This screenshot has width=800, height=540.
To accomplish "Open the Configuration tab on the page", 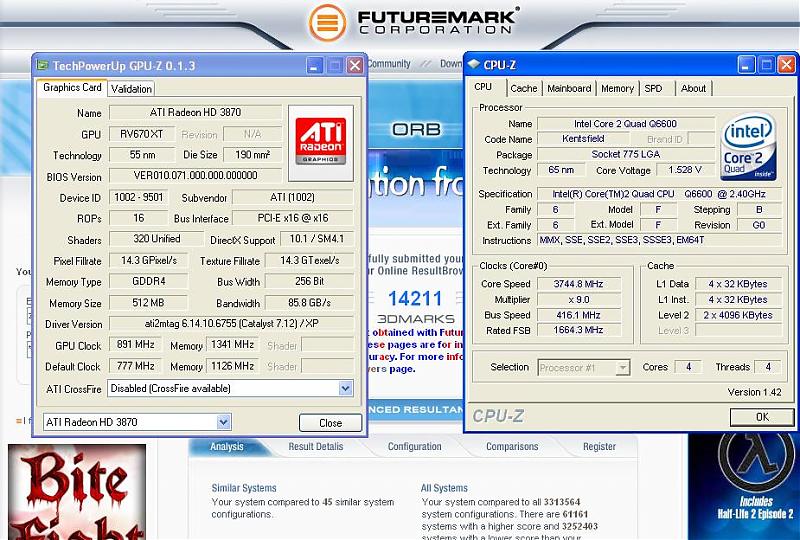I will tap(414, 447).
